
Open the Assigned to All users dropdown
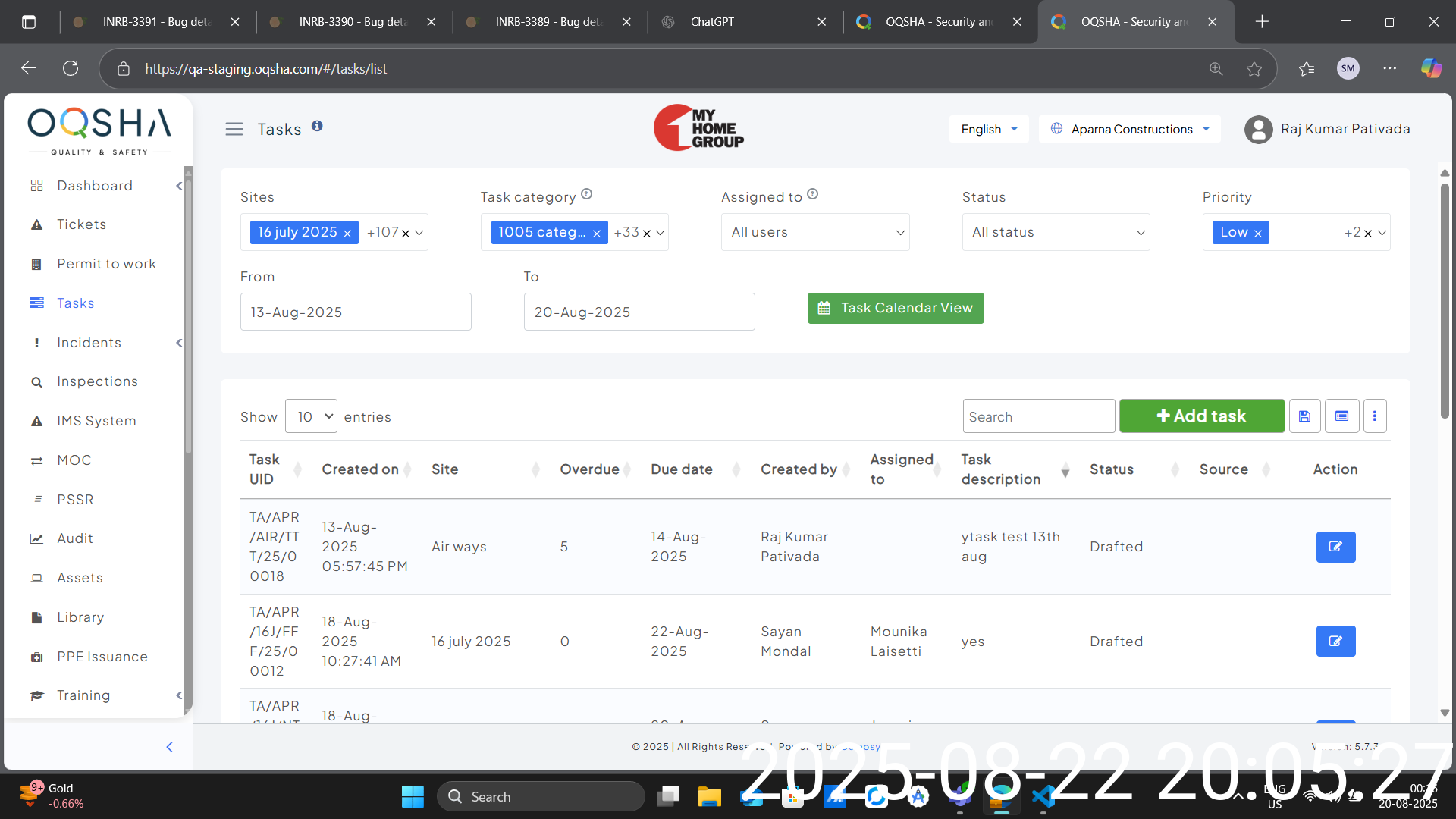tap(815, 233)
